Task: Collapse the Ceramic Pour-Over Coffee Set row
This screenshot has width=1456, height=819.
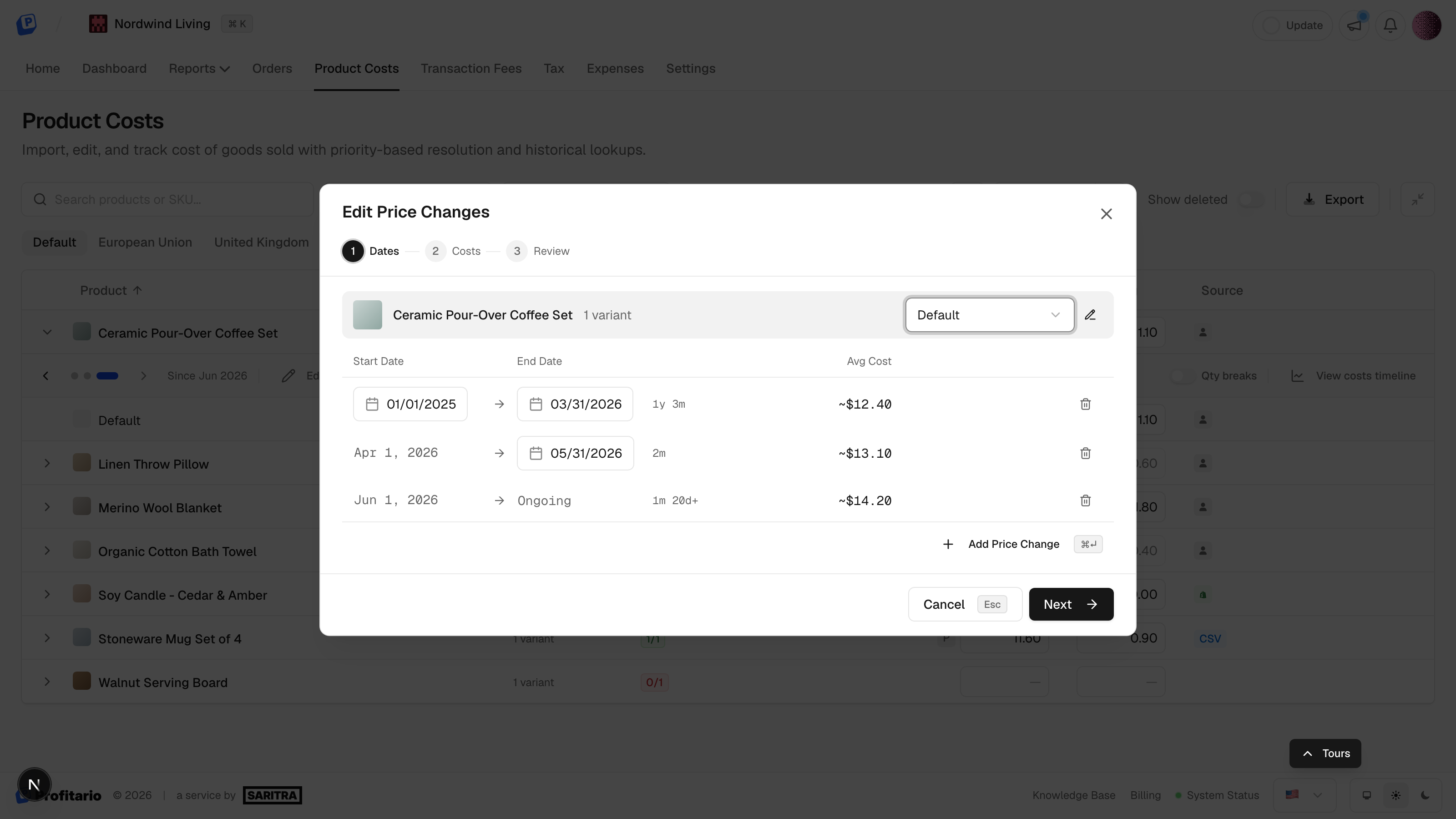Action: pos(47,332)
